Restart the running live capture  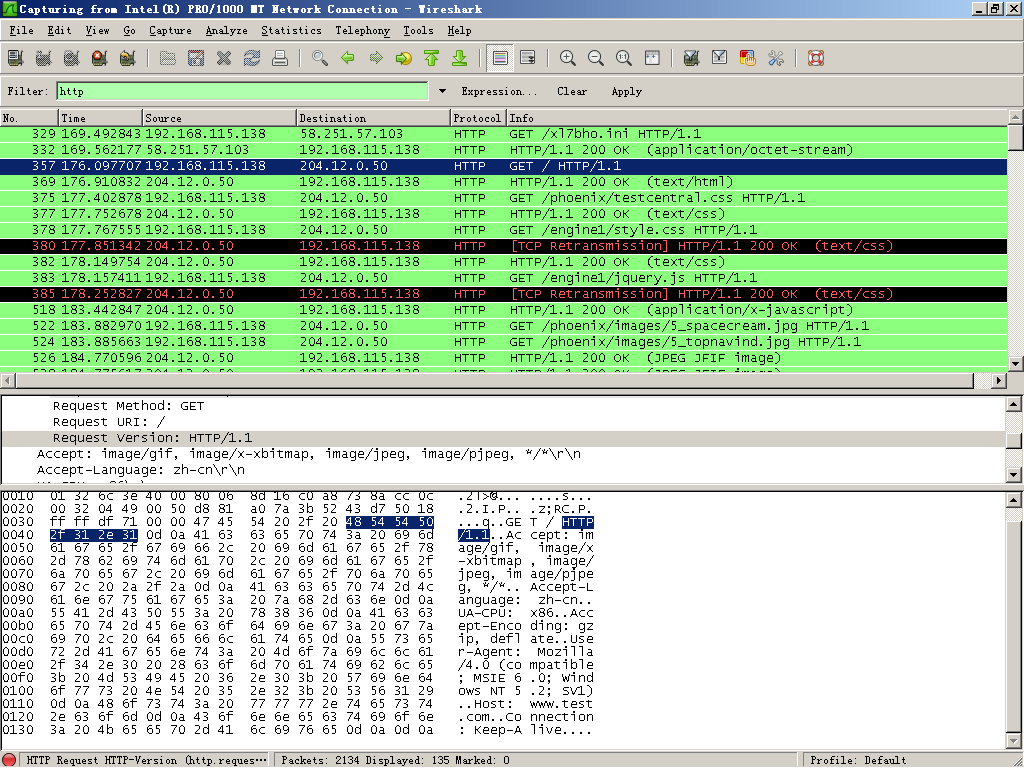[x=128, y=58]
